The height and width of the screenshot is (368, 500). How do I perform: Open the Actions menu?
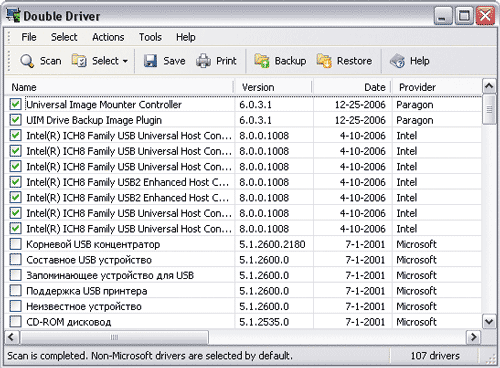tap(108, 37)
